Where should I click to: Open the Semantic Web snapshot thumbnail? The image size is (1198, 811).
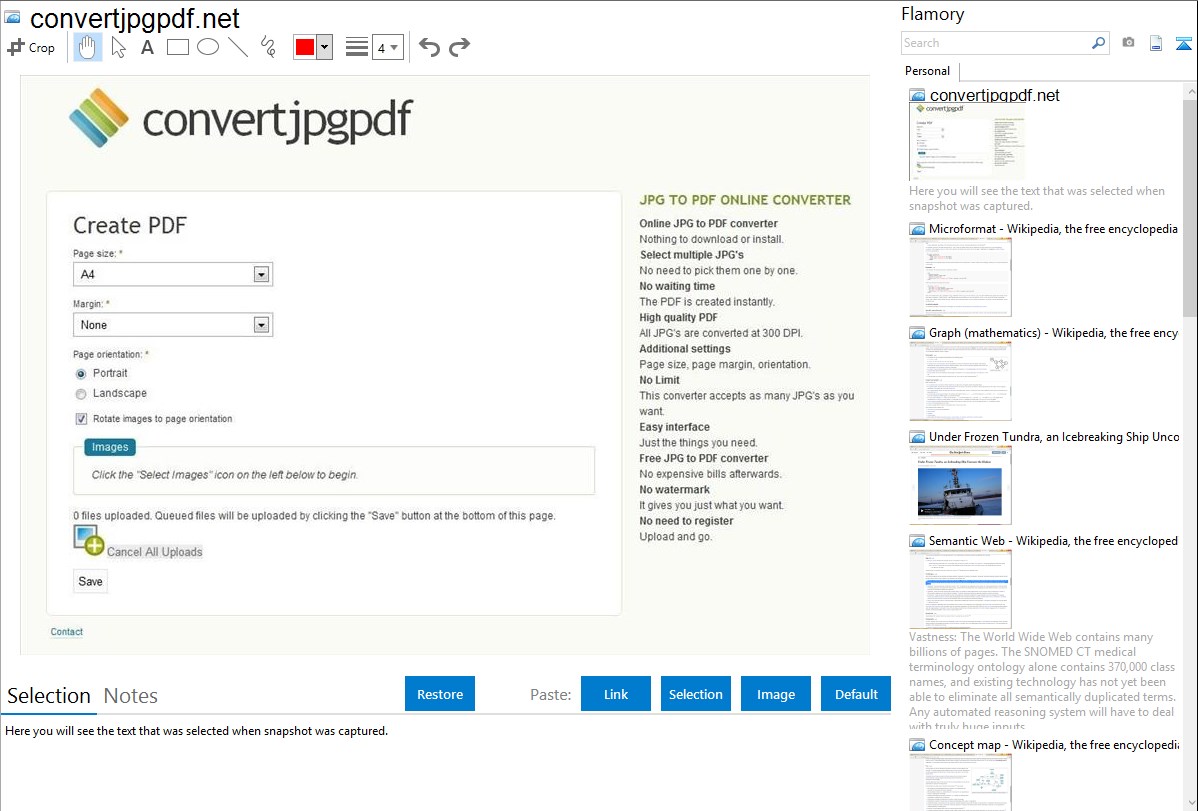point(960,589)
